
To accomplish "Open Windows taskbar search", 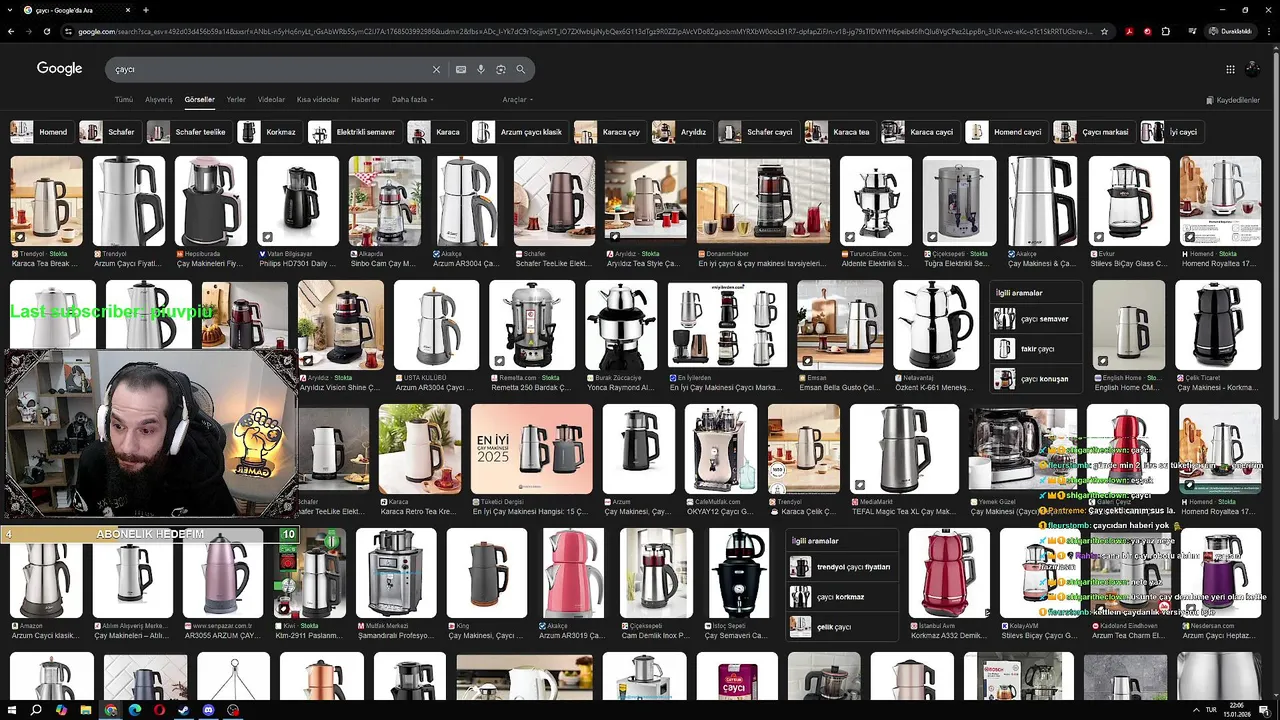I will coord(36,710).
